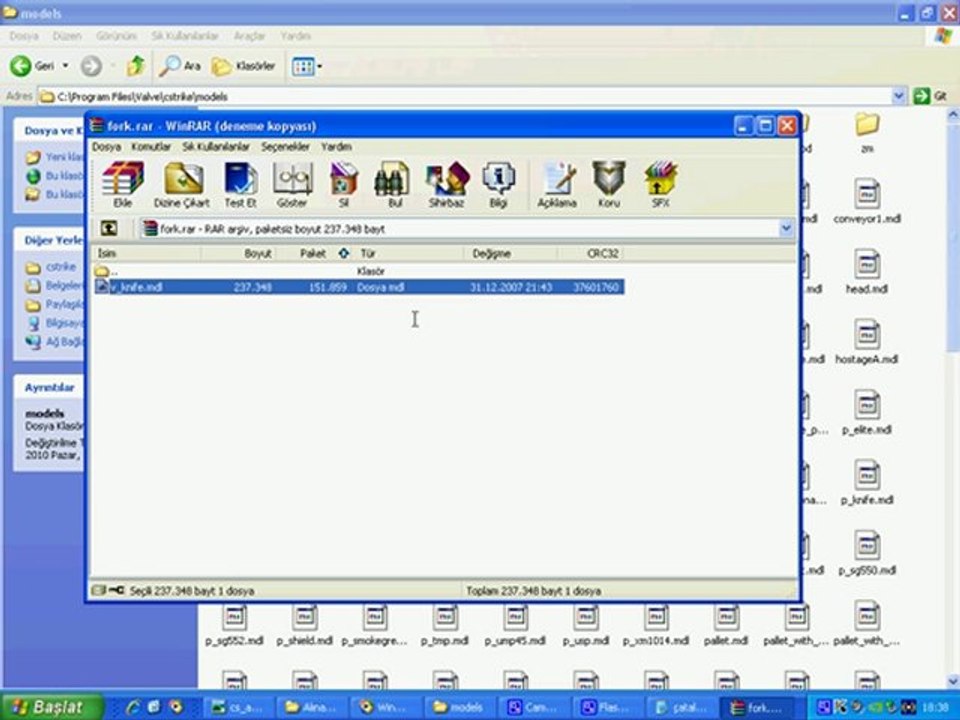
Task: Open the Geri history dropdown arrow
Action: pyautogui.click(x=66, y=66)
